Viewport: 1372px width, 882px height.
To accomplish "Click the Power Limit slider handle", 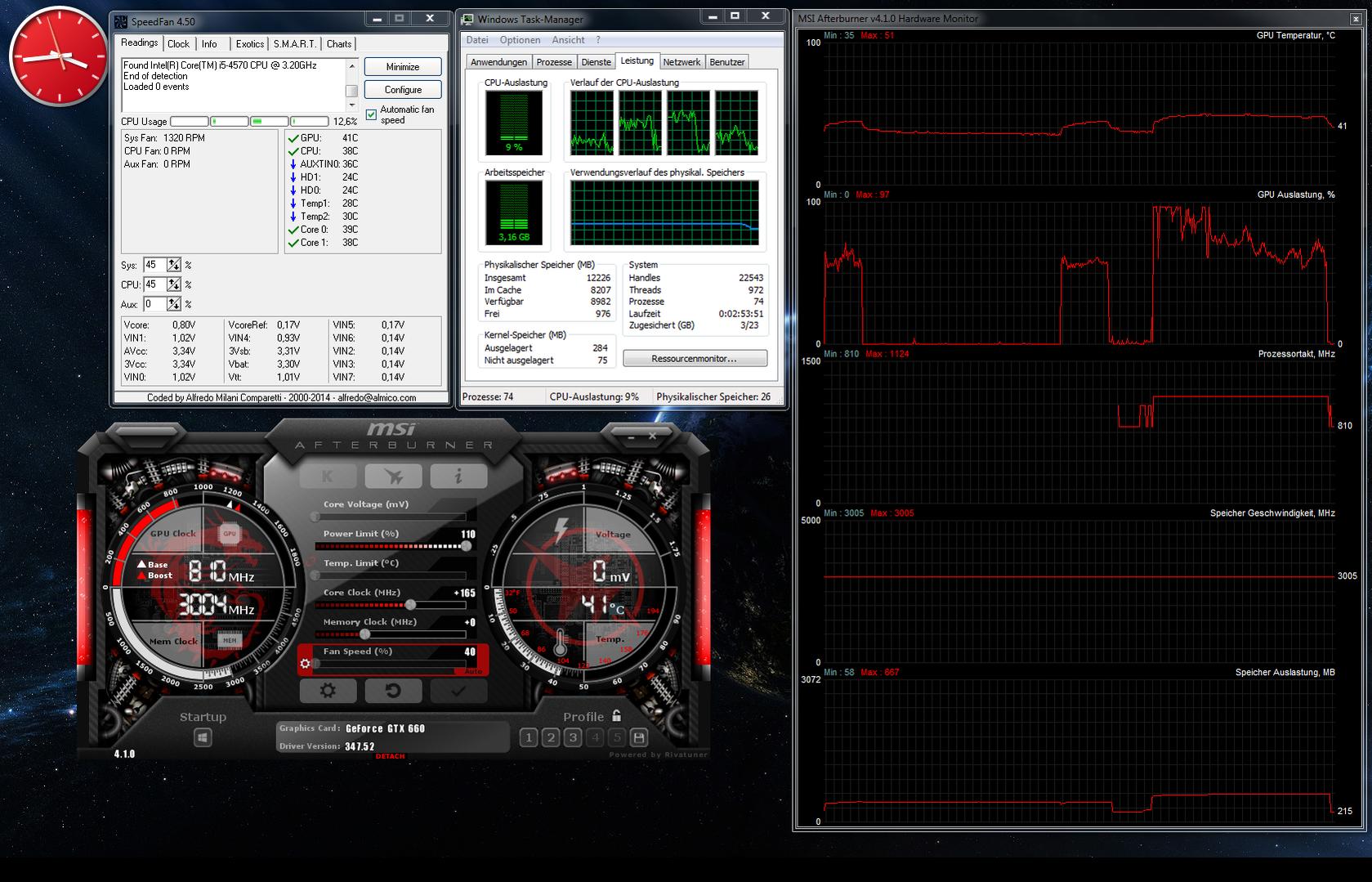I will [x=466, y=546].
